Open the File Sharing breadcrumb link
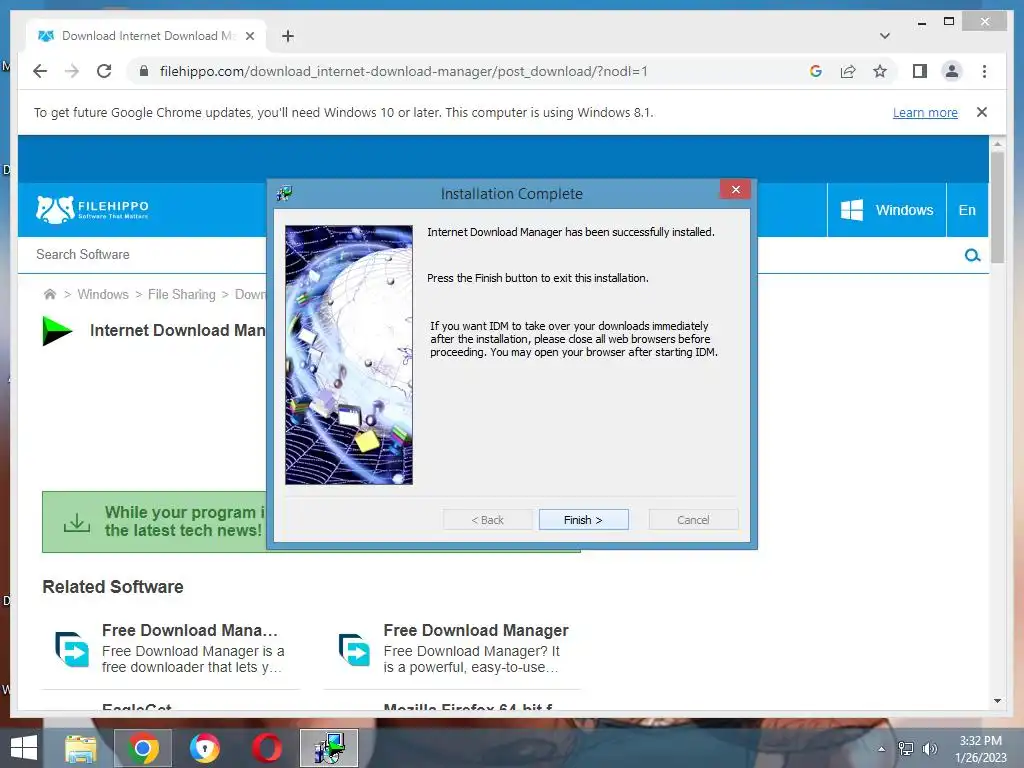The image size is (1024, 768). click(x=181, y=295)
